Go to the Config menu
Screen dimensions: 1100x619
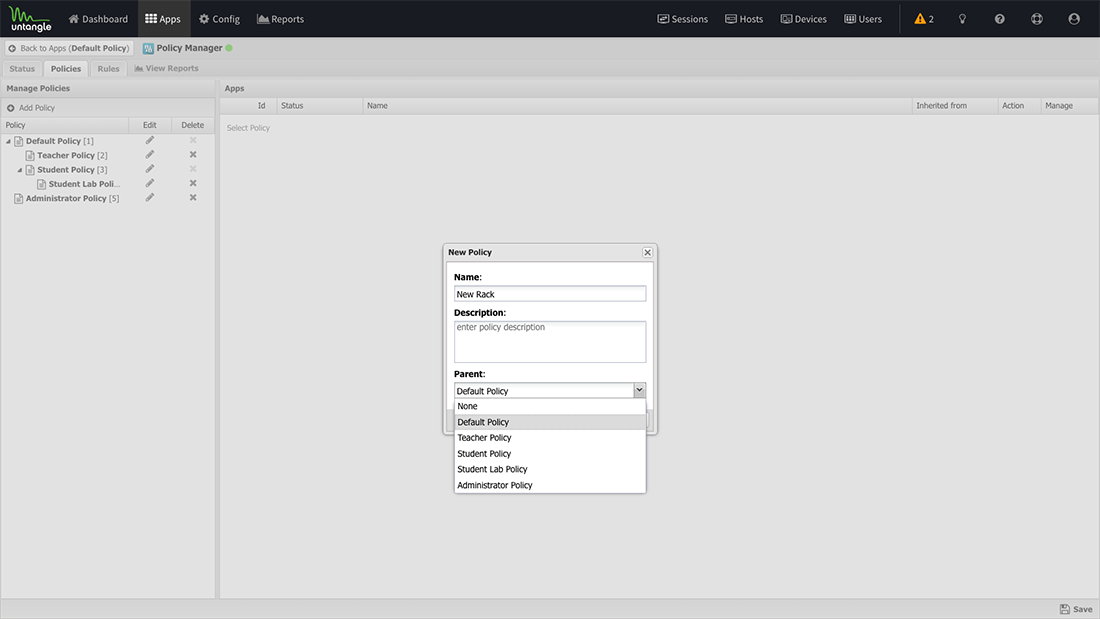[x=219, y=19]
